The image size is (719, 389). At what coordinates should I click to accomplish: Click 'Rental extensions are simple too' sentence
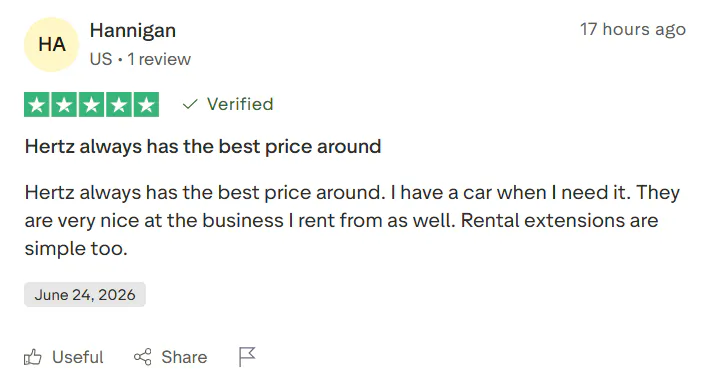pos(341,234)
